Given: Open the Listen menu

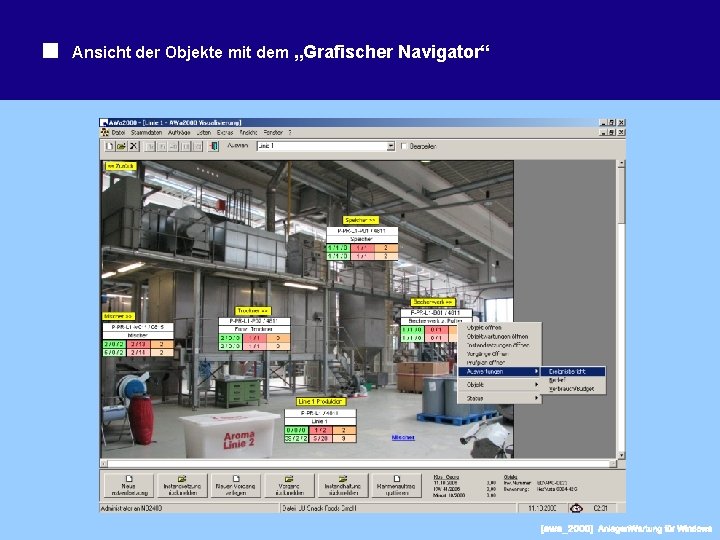Looking at the screenshot, I should (203, 132).
